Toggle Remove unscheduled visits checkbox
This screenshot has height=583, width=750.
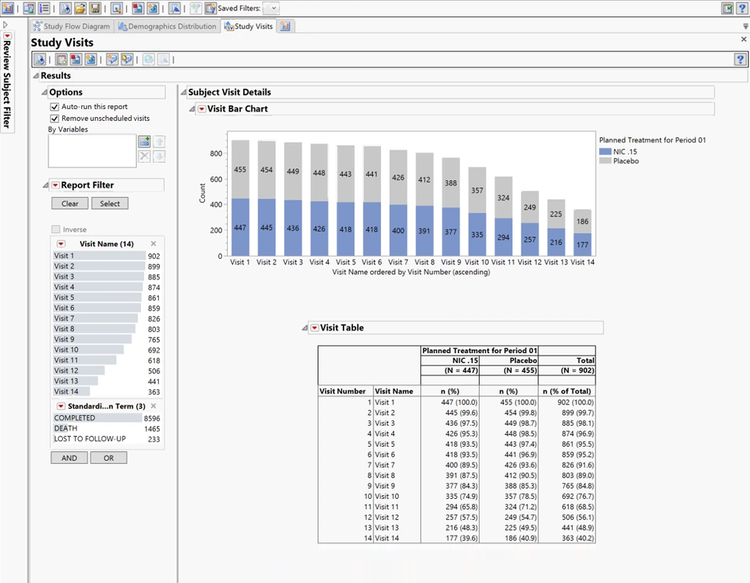55,118
